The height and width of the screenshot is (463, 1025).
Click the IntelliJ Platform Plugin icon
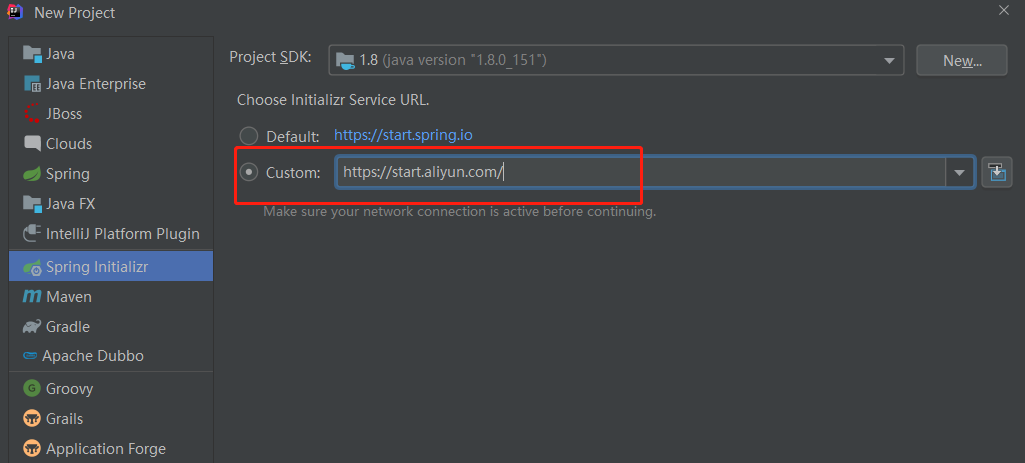[x=32, y=233]
